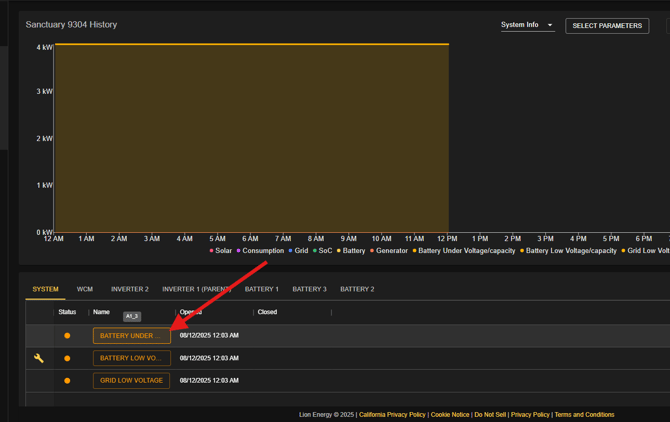670x422 pixels.
Task: Click the Grid Low Voltage status dot
Action: click(x=67, y=381)
